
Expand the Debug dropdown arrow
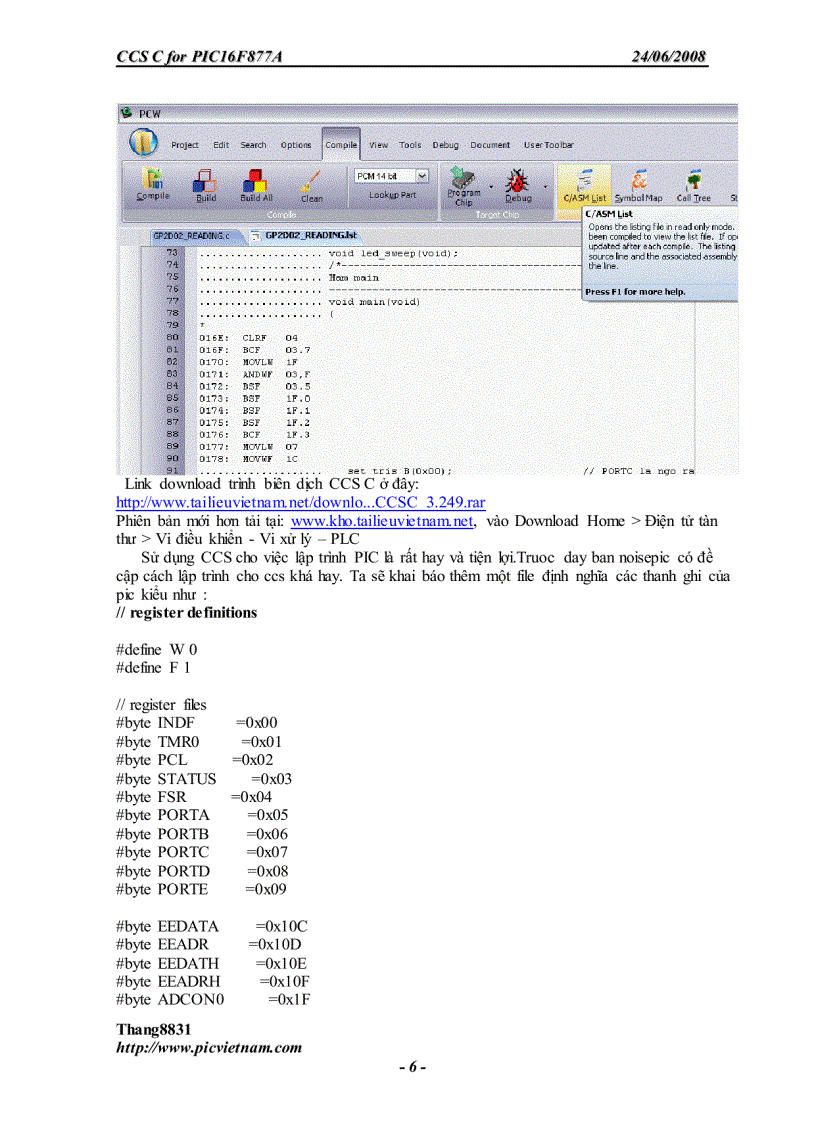(x=543, y=185)
